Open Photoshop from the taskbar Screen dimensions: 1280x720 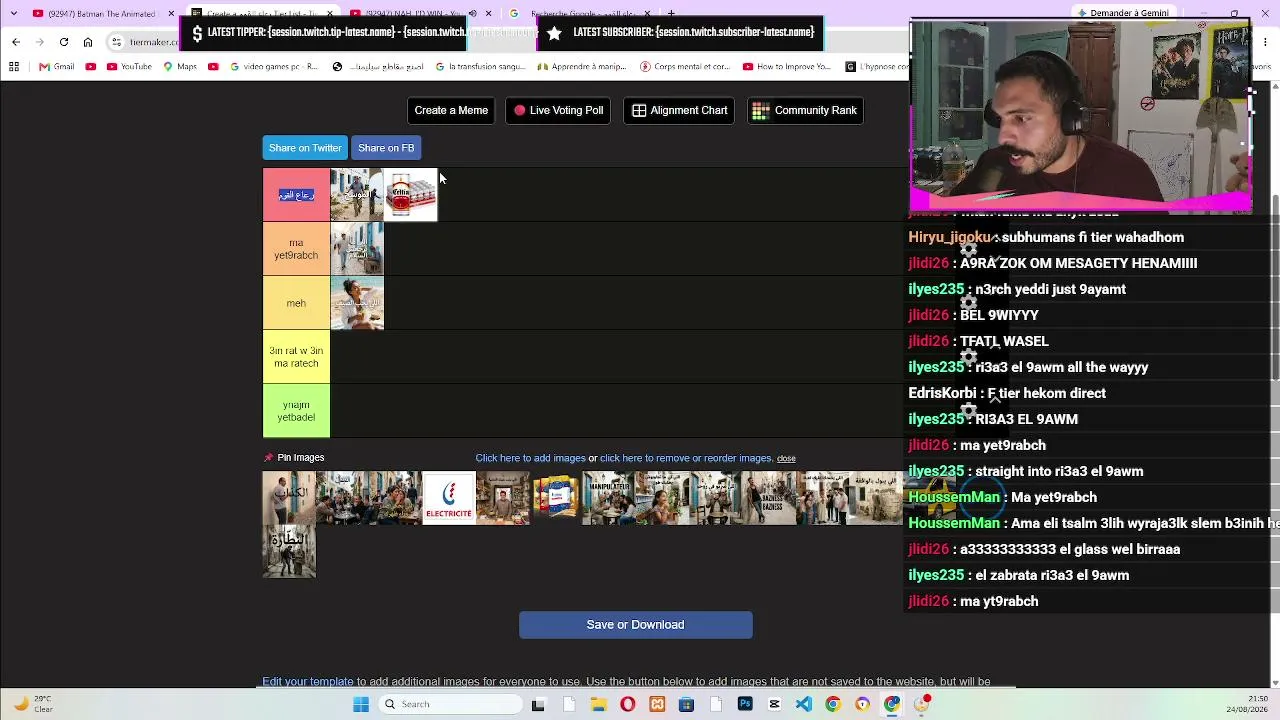click(745, 704)
